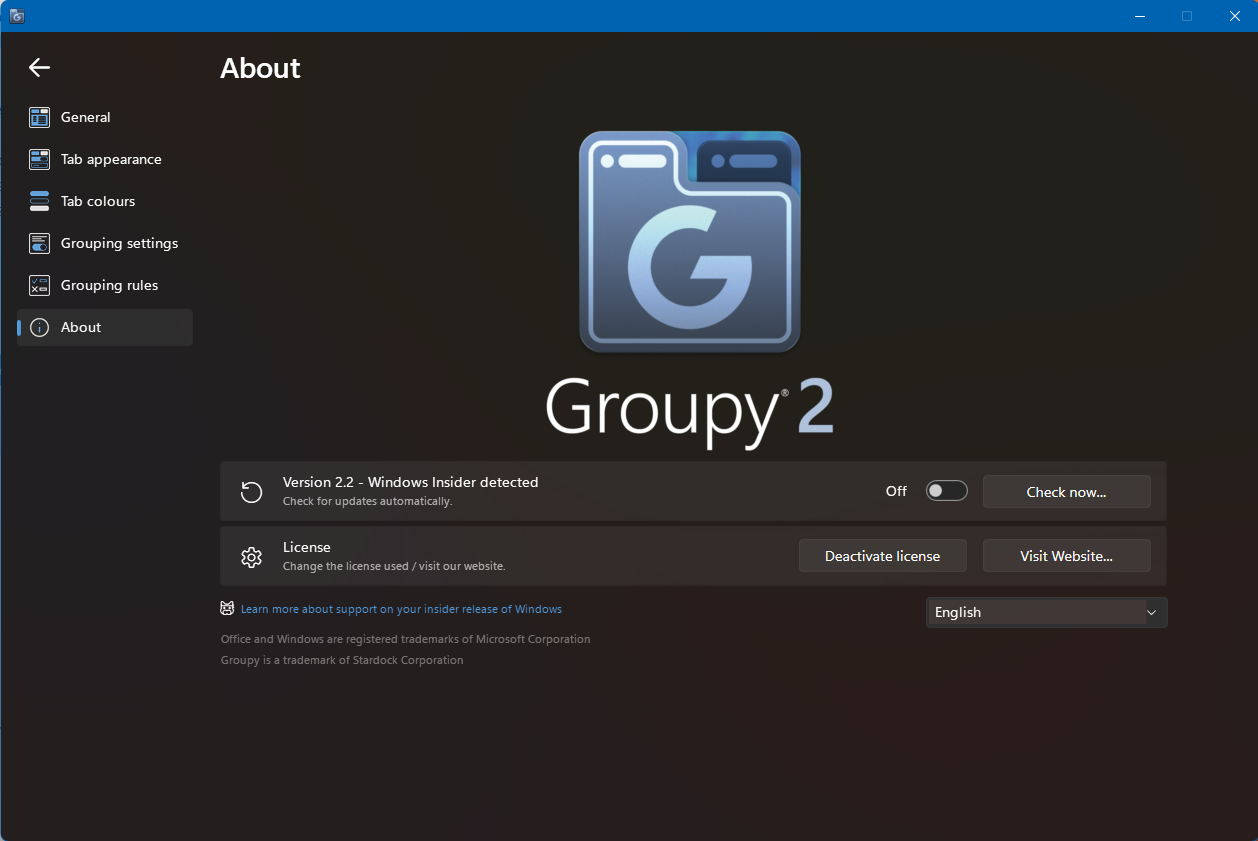
Task: Click the Deactivate license button
Action: 882,556
